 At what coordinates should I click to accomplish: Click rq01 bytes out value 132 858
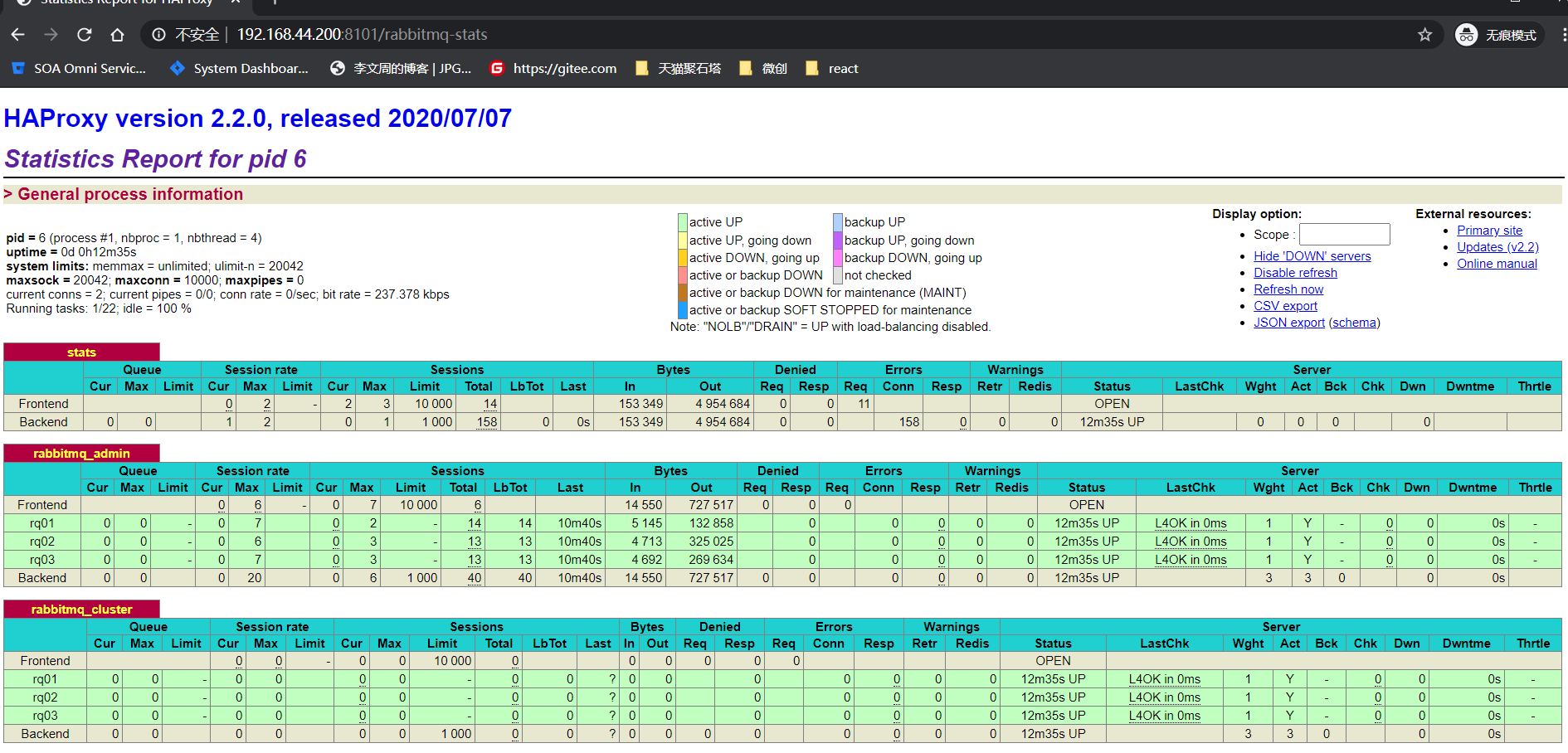click(x=711, y=523)
